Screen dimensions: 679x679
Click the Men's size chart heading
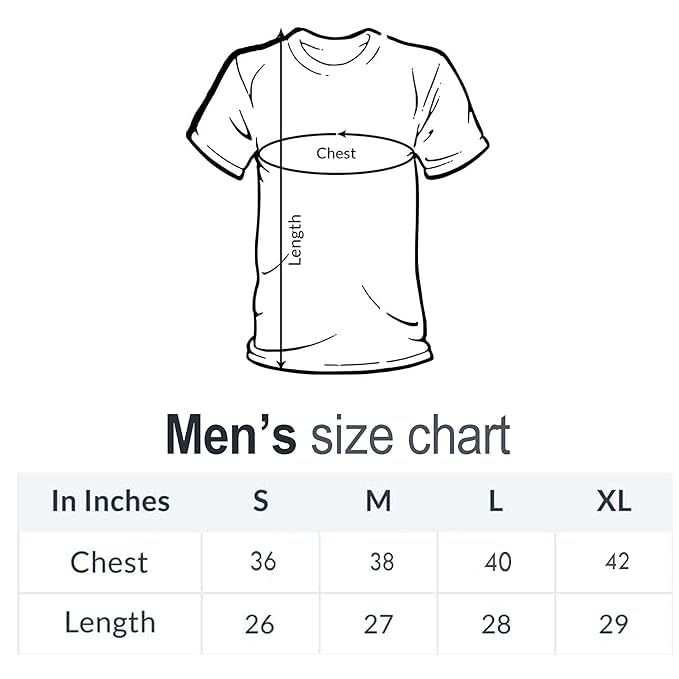[x=338, y=436]
